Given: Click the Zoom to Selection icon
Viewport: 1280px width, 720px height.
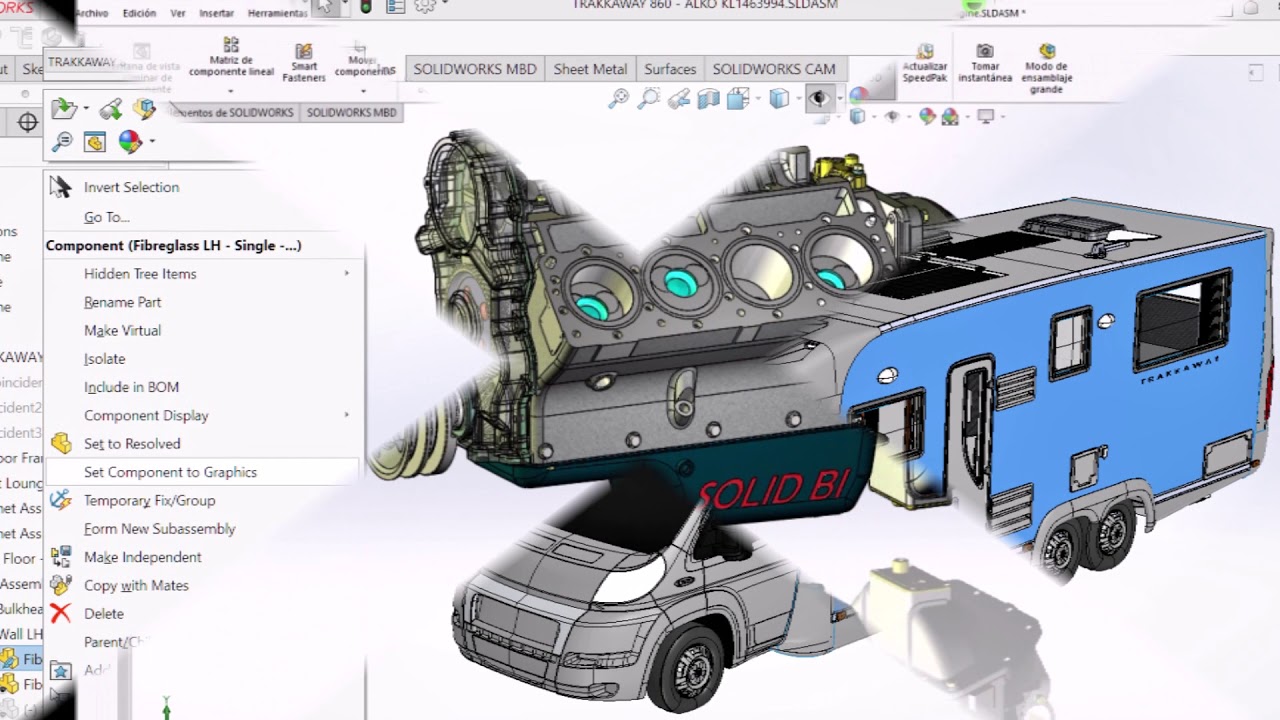Looking at the screenshot, I should tap(62, 142).
